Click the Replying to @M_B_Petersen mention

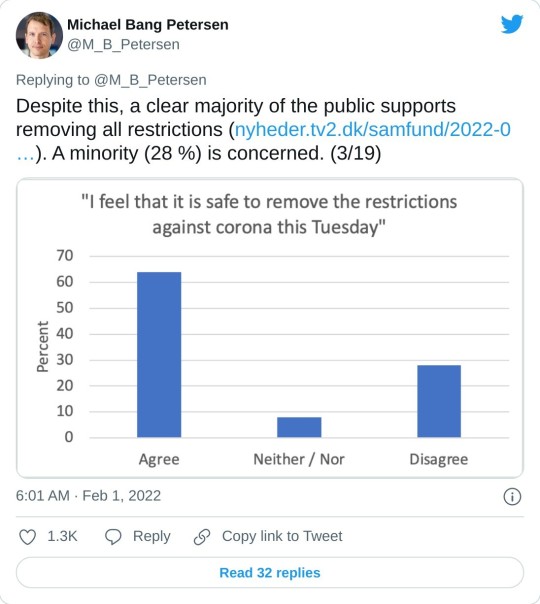(150, 80)
